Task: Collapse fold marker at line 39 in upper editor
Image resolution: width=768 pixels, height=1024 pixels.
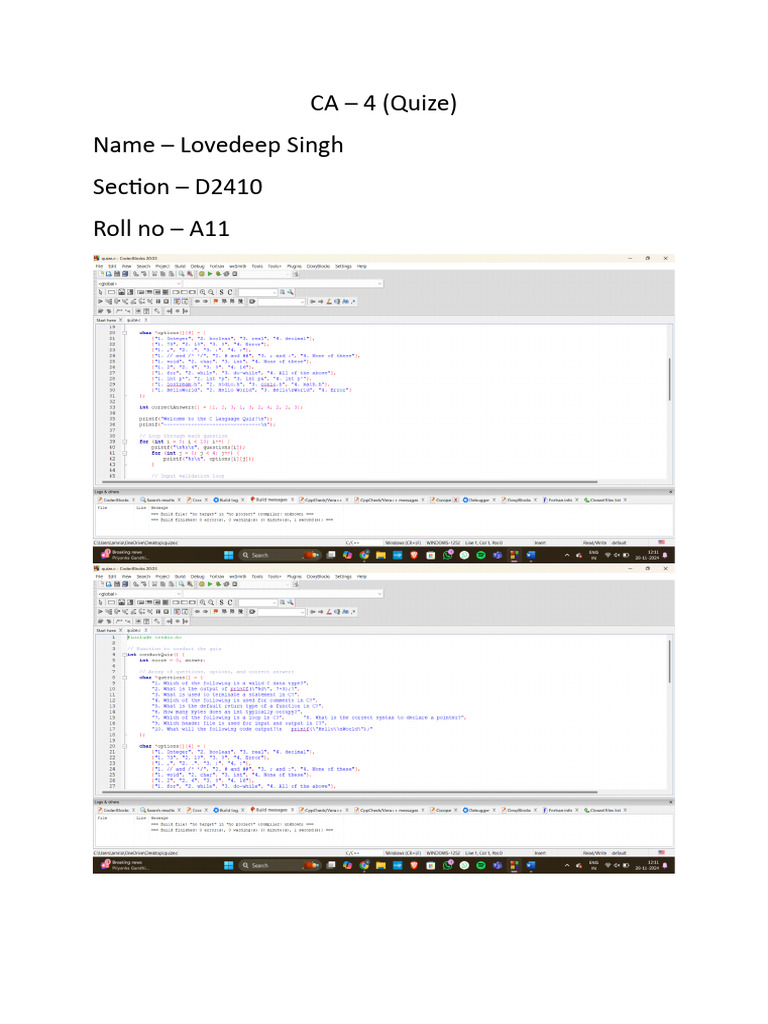Action: tap(125, 441)
